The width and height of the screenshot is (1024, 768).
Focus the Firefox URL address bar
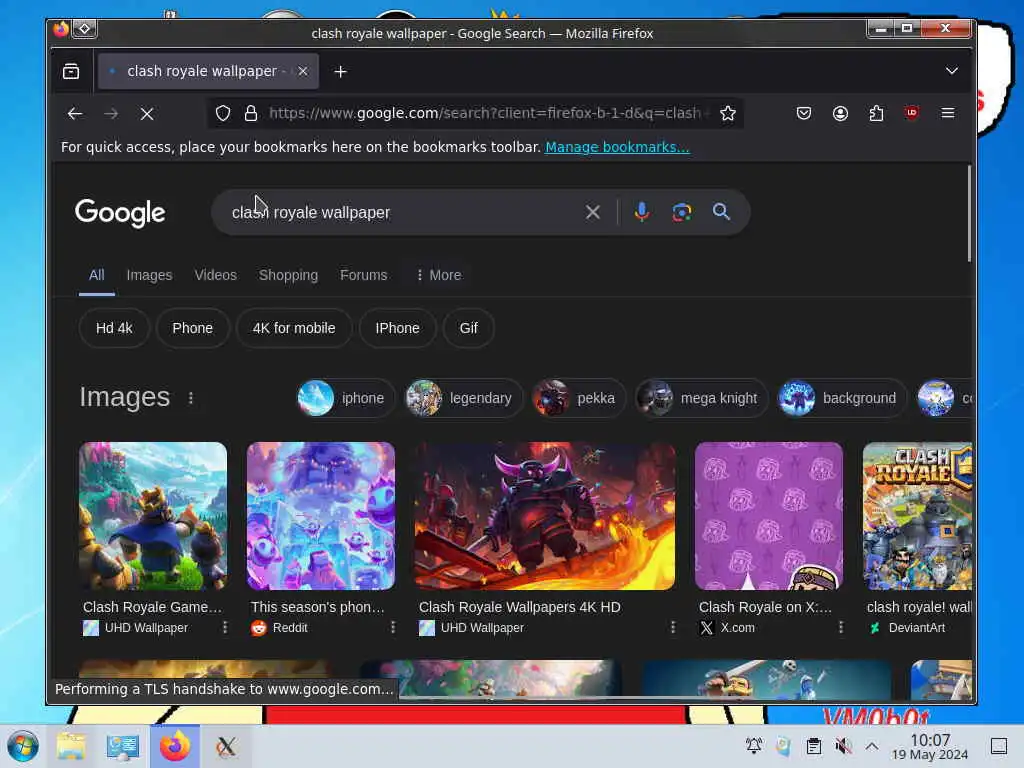pyautogui.click(x=485, y=114)
